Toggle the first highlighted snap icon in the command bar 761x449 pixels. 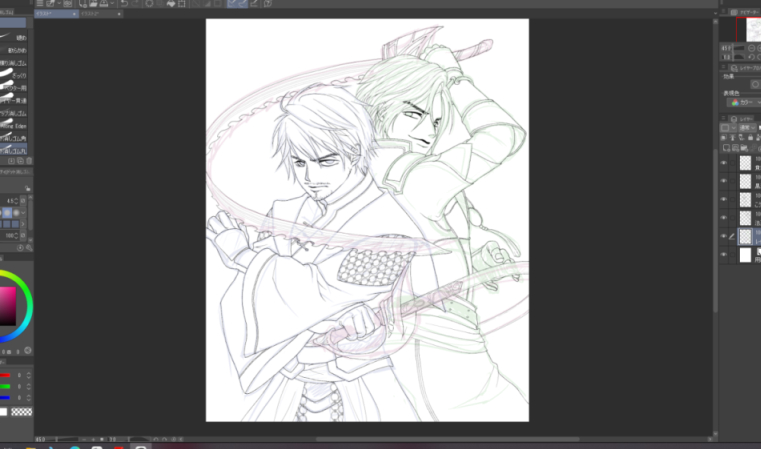[232, 3]
